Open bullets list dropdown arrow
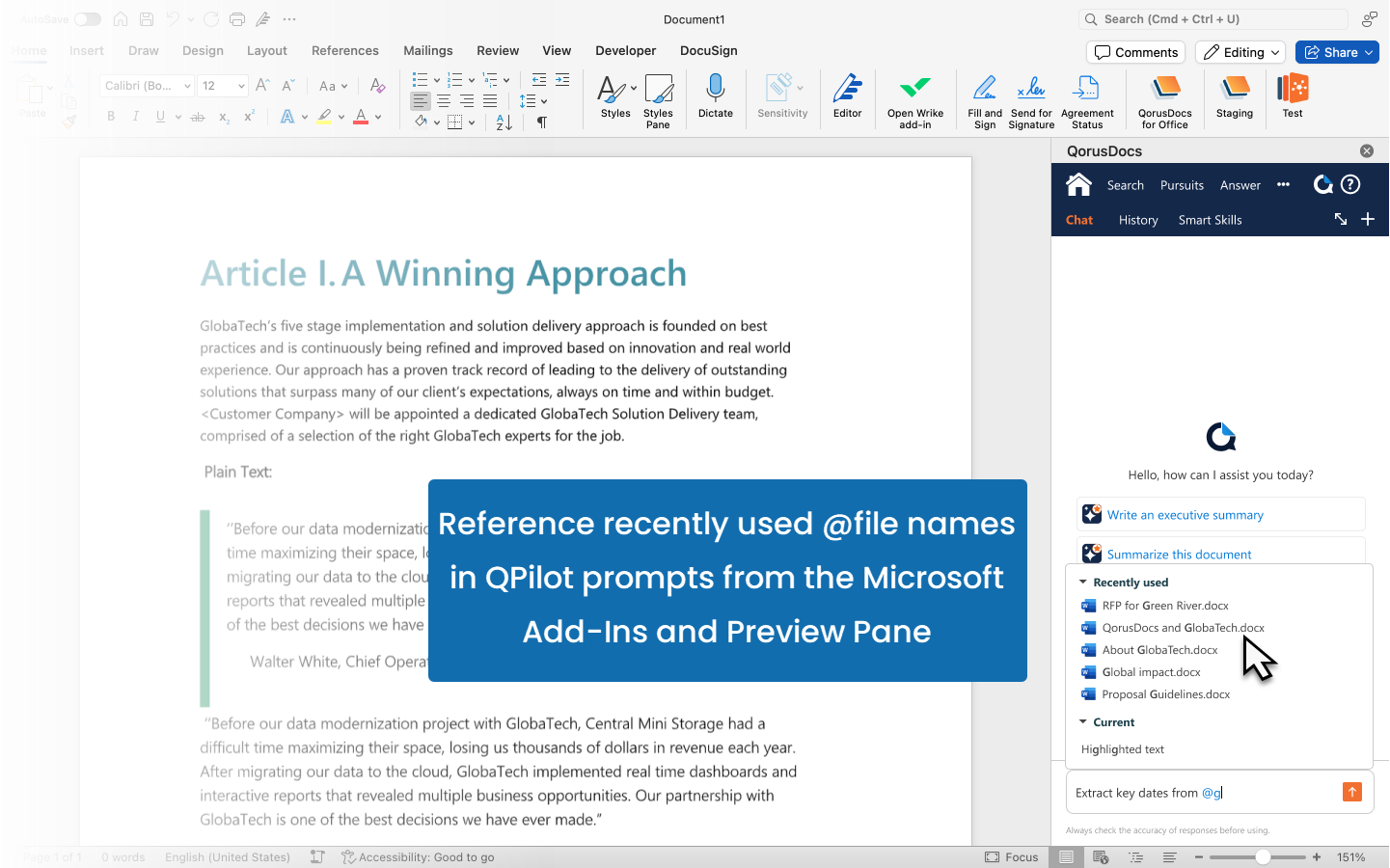Viewport: 1390px width, 868px height. tap(437, 80)
